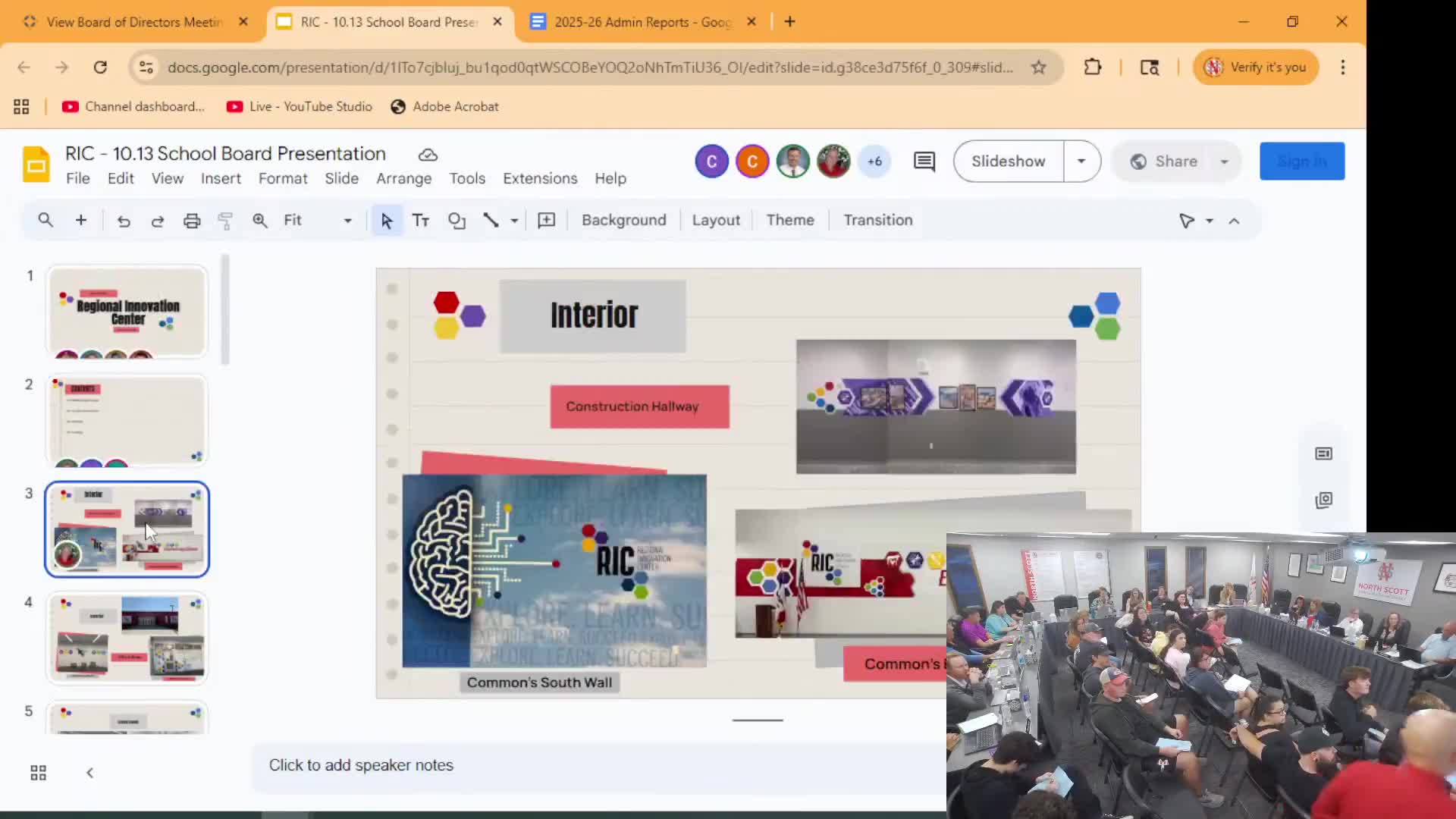Click the add comment toolbar icon
Viewport: 1456px width, 819px height.
(x=546, y=221)
